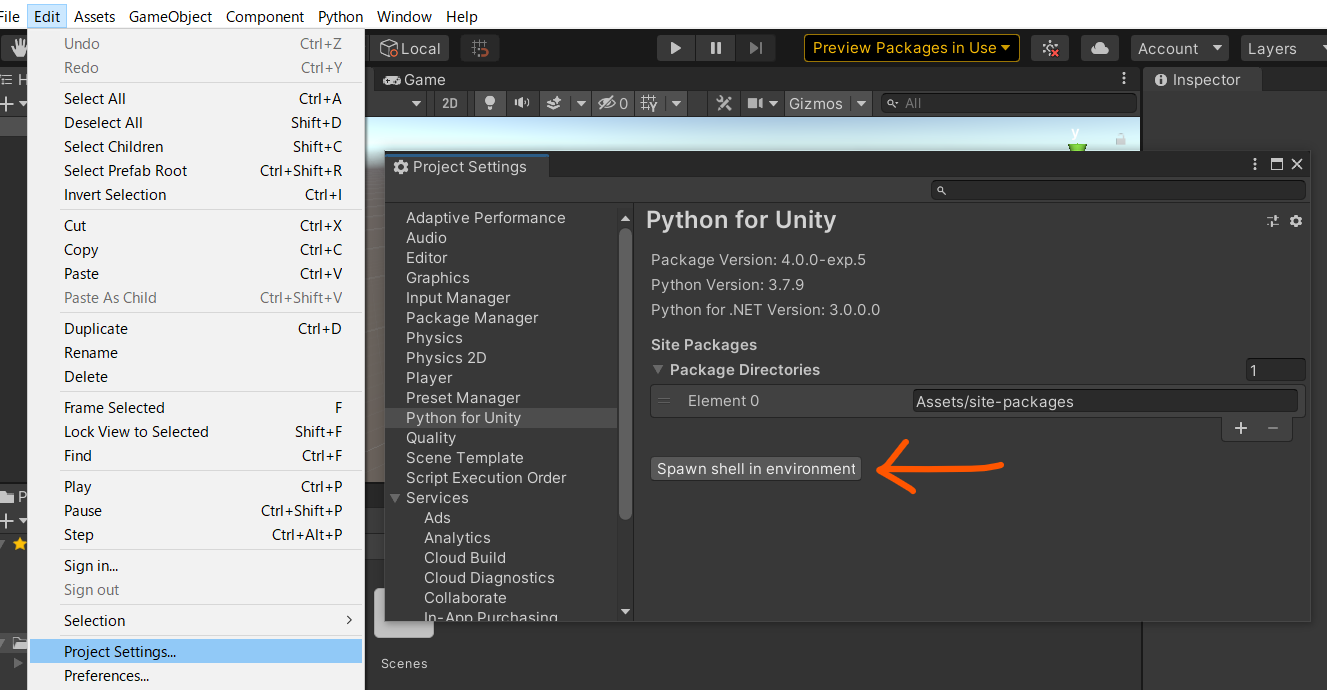Open the File menu
Viewport: 1327px width, 690px height.
pos(9,16)
